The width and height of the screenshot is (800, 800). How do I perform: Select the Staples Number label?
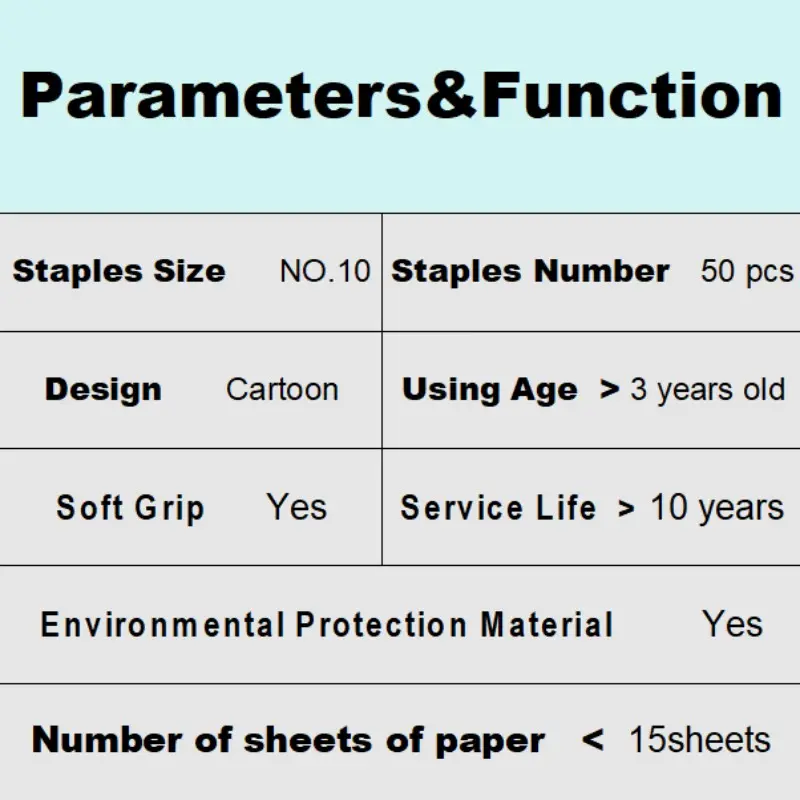pos(530,271)
